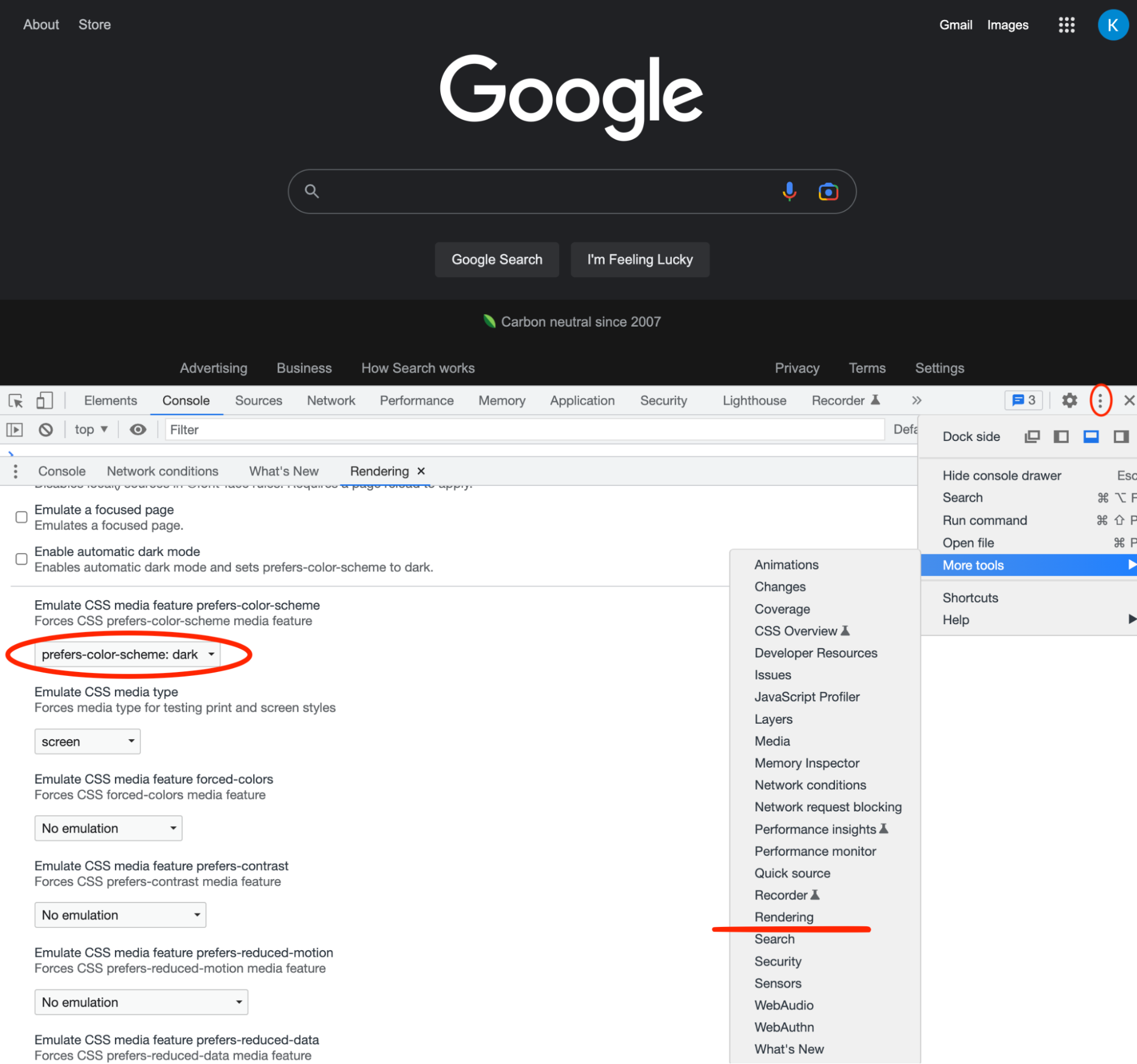Open the How Search works link
This screenshot has width=1137, height=1064.
417,368
